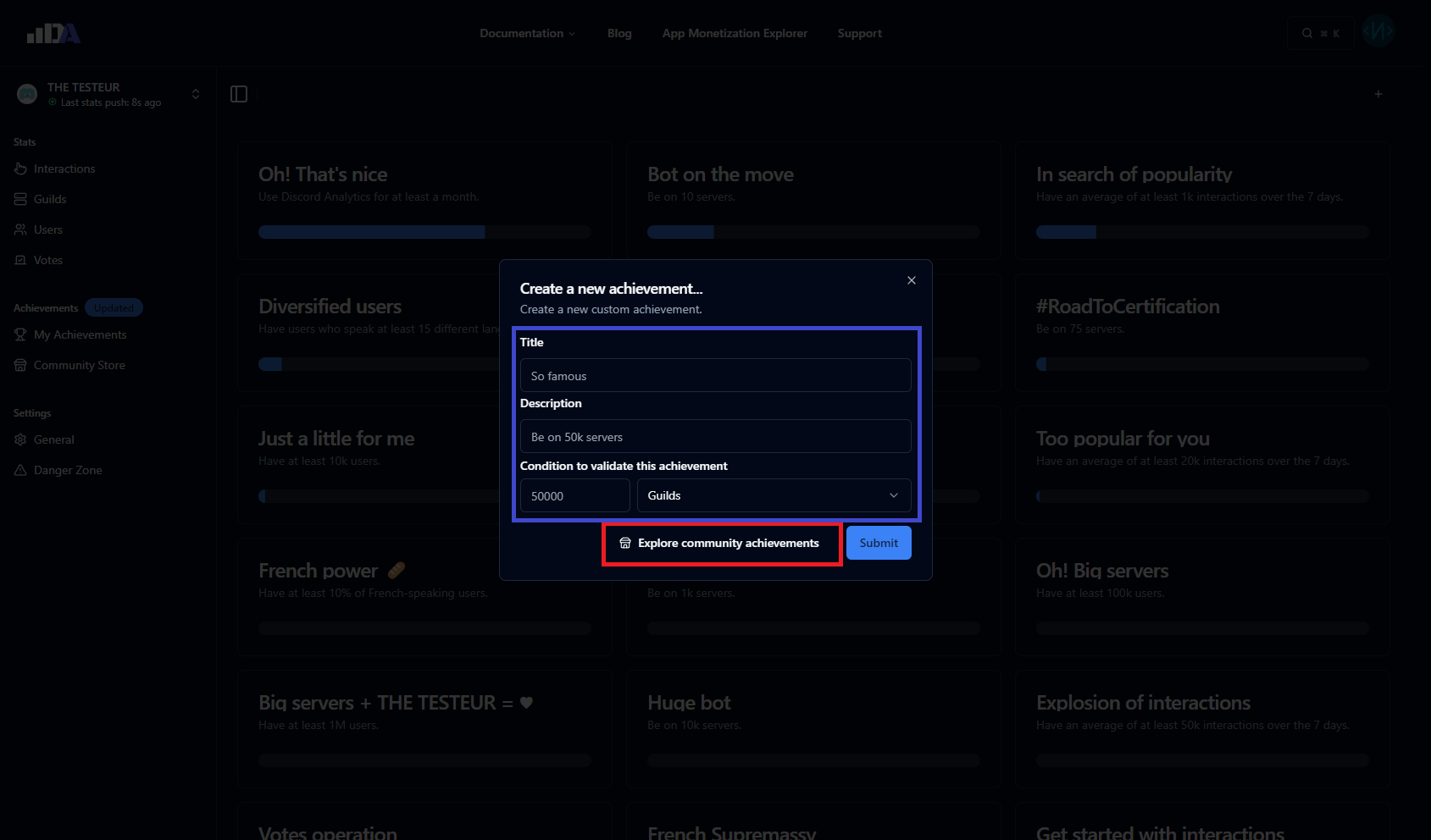Open the user avatar in header
1431x840 pixels.
click(x=1378, y=32)
